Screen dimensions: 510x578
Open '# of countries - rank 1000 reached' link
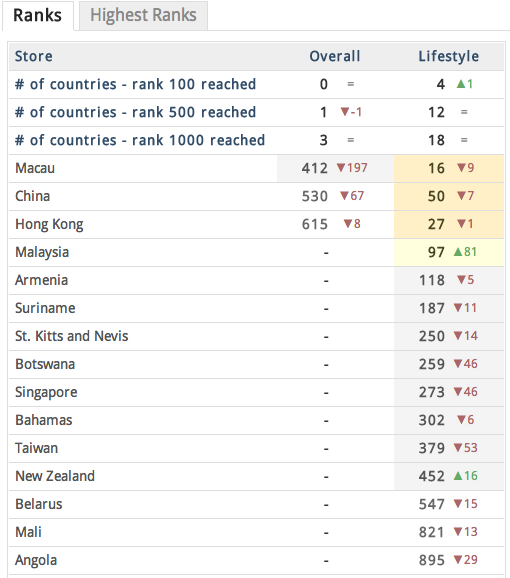(x=140, y=140)
